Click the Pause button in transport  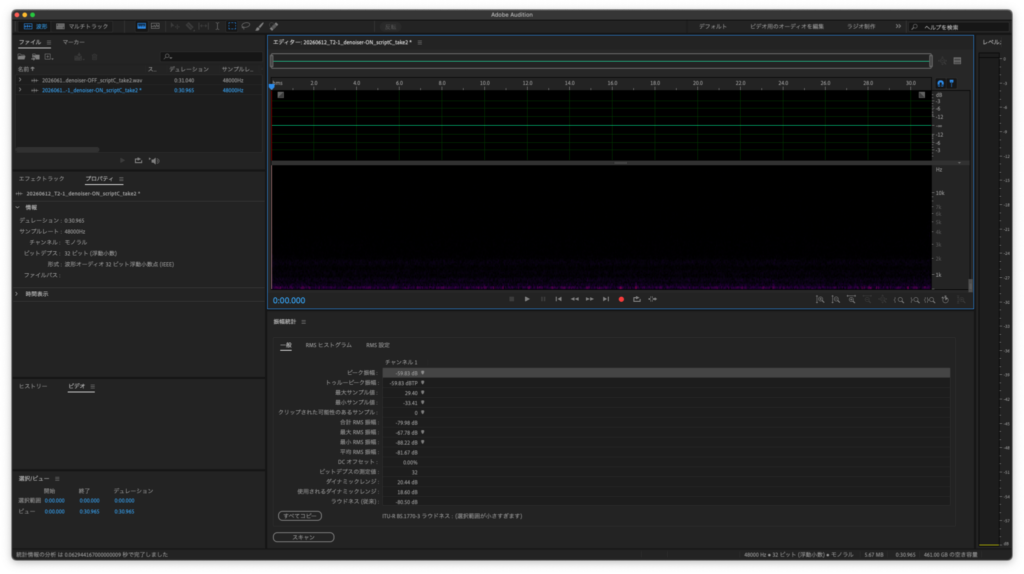point(543,299)
